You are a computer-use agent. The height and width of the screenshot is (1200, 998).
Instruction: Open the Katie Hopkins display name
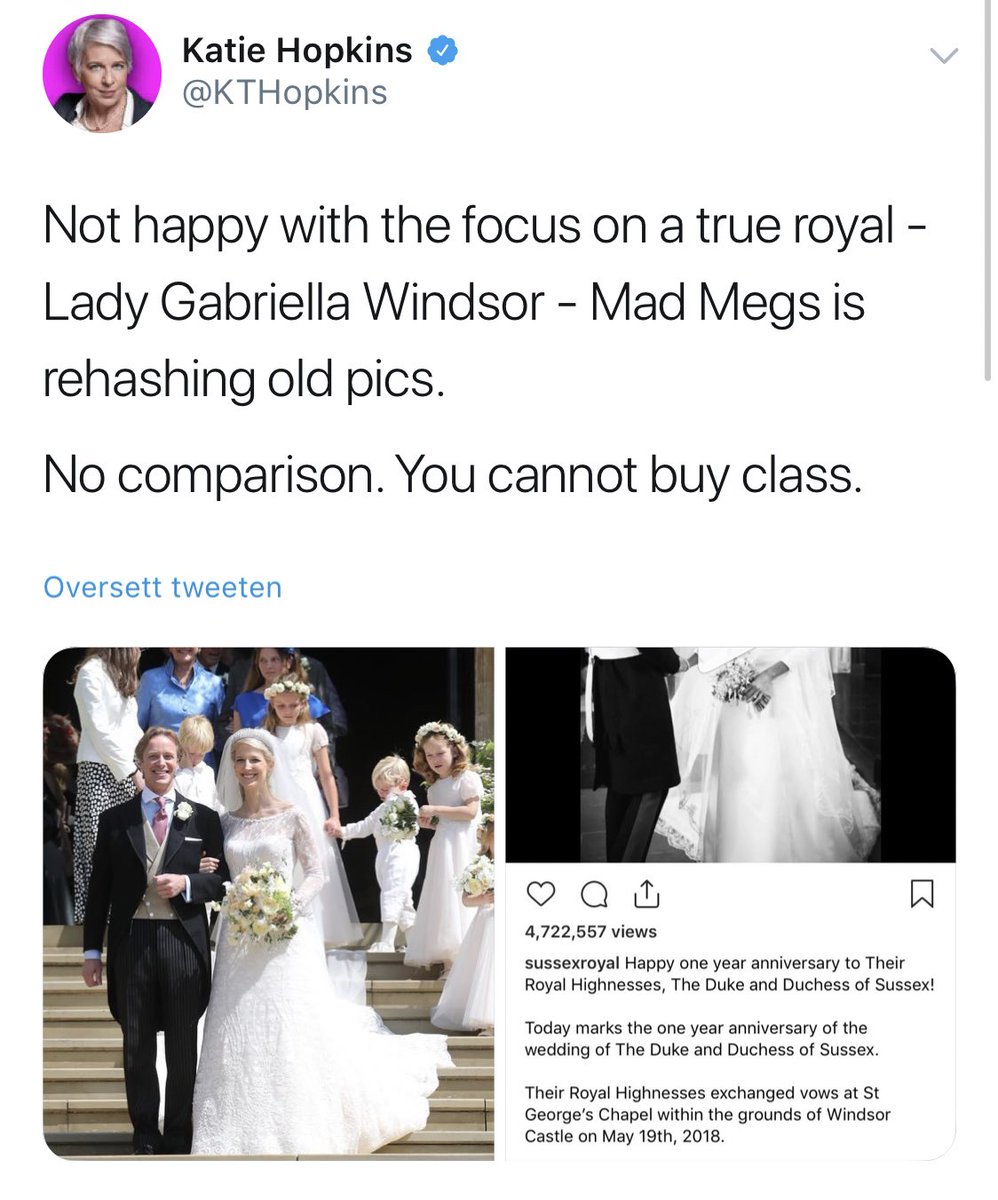[297, 49]
